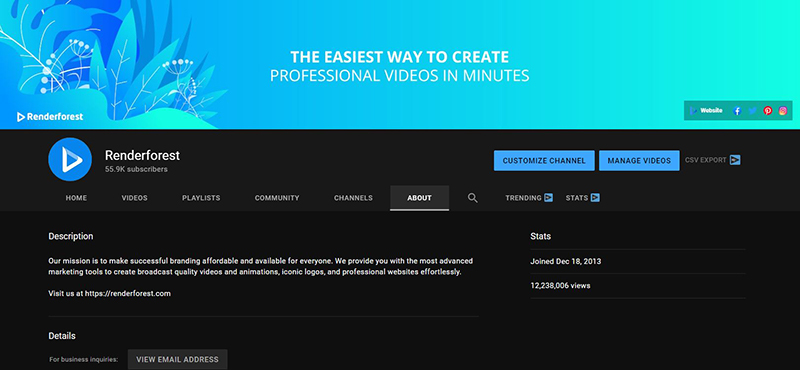Select the About tab
The width and height of the screenshot is (800, 370).
[x=419, y=198]
